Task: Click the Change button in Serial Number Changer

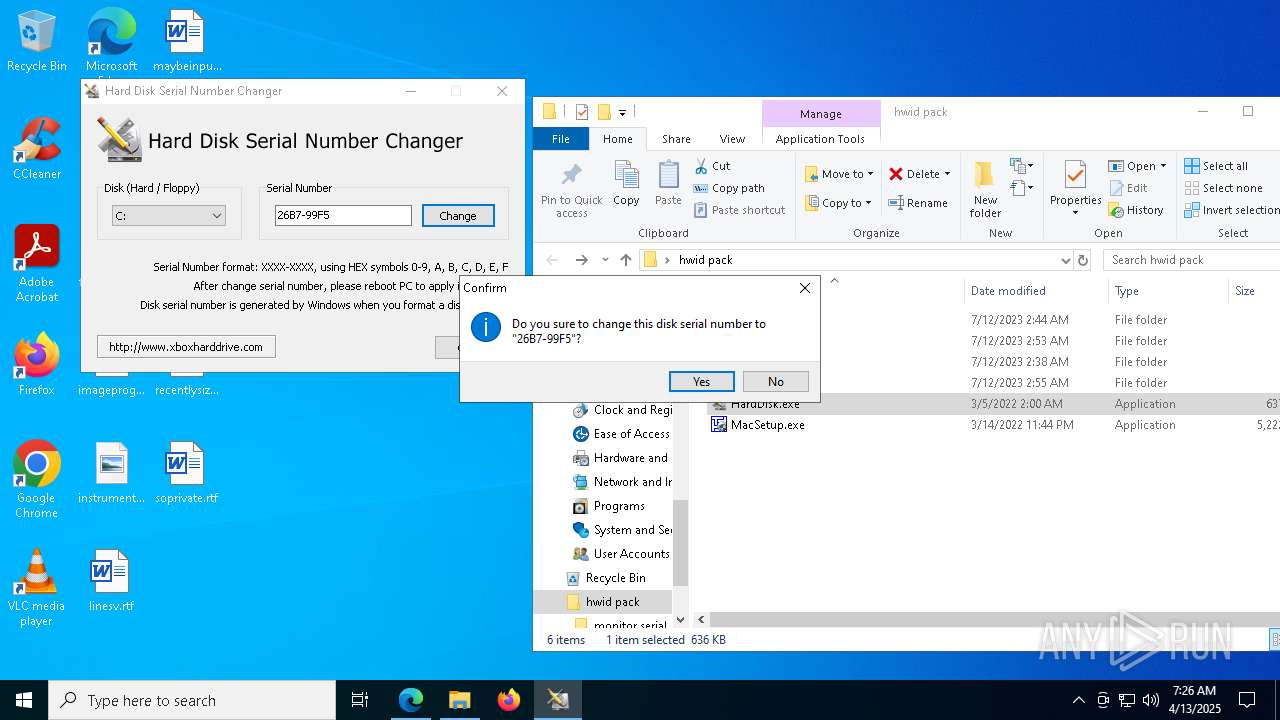Action: 458,215
